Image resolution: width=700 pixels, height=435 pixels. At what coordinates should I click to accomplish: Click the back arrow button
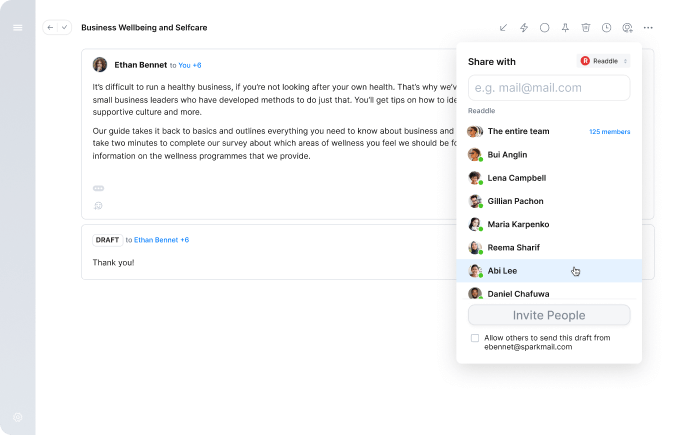pyautogui.click(x=50, y=28)
